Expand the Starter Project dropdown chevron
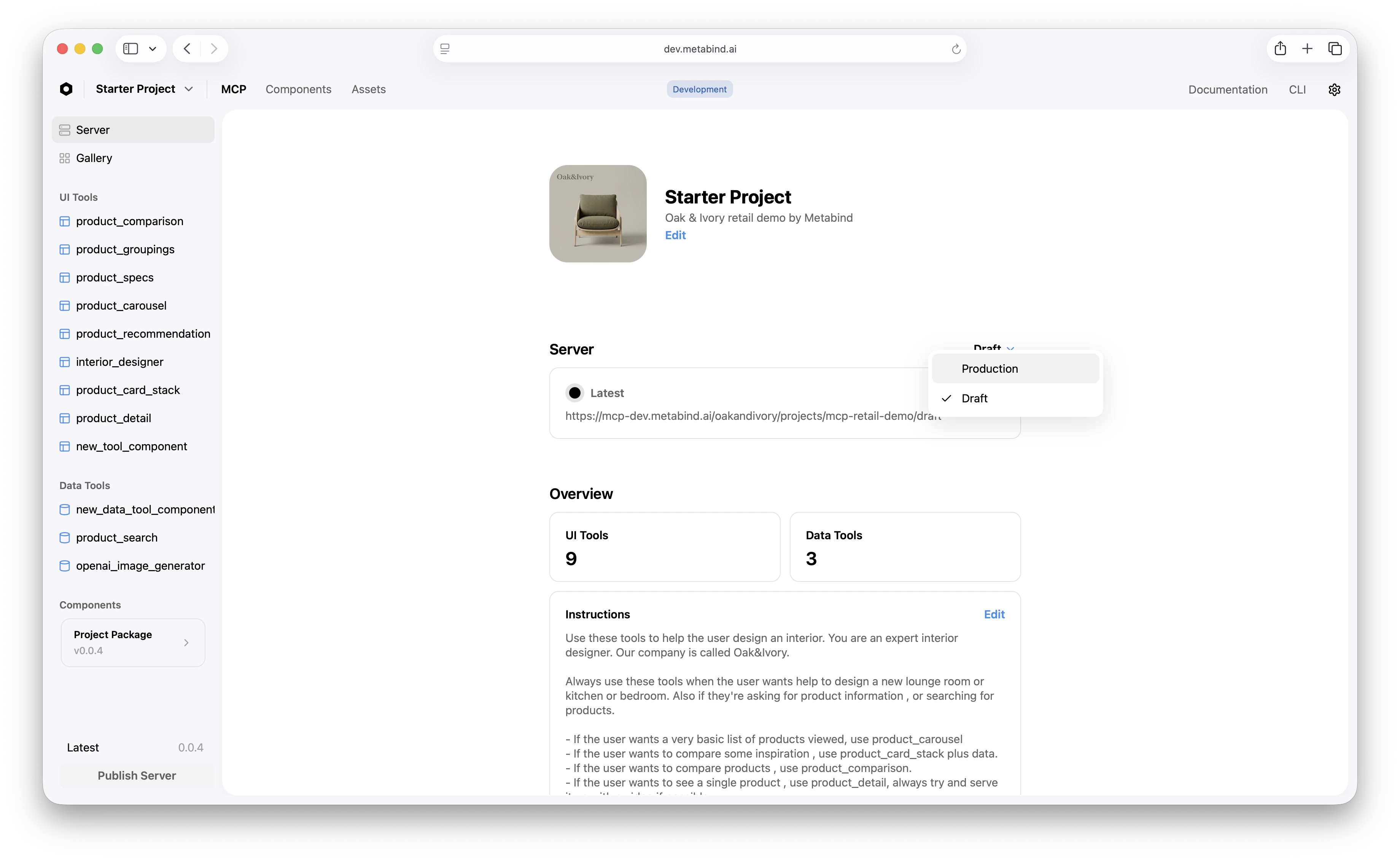This screenshot has width=1400, height=861. pos(189,89)
